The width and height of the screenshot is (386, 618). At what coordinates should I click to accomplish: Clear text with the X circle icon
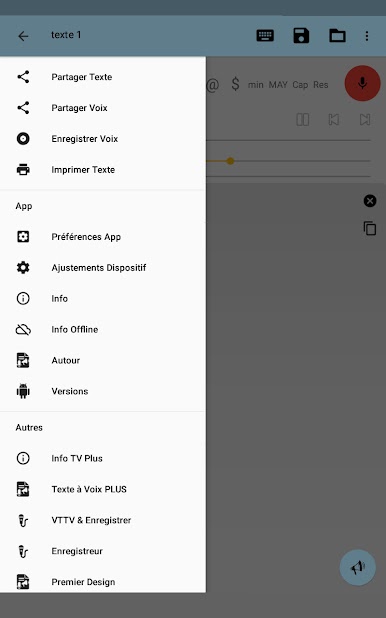coord(370,201)
